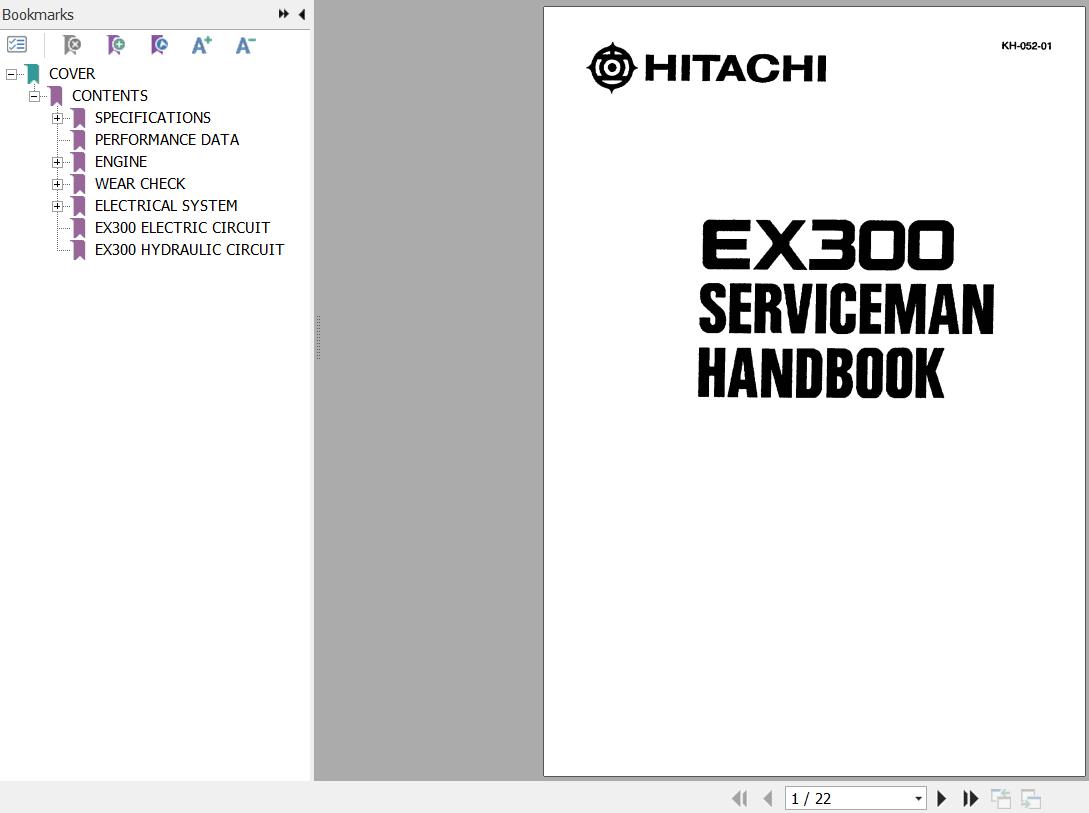This screenshot has width=1089, height=813.
Task: Select the SPECIFICATIONS bookmark
Action: pyautogui.click(x=153, y=118)
